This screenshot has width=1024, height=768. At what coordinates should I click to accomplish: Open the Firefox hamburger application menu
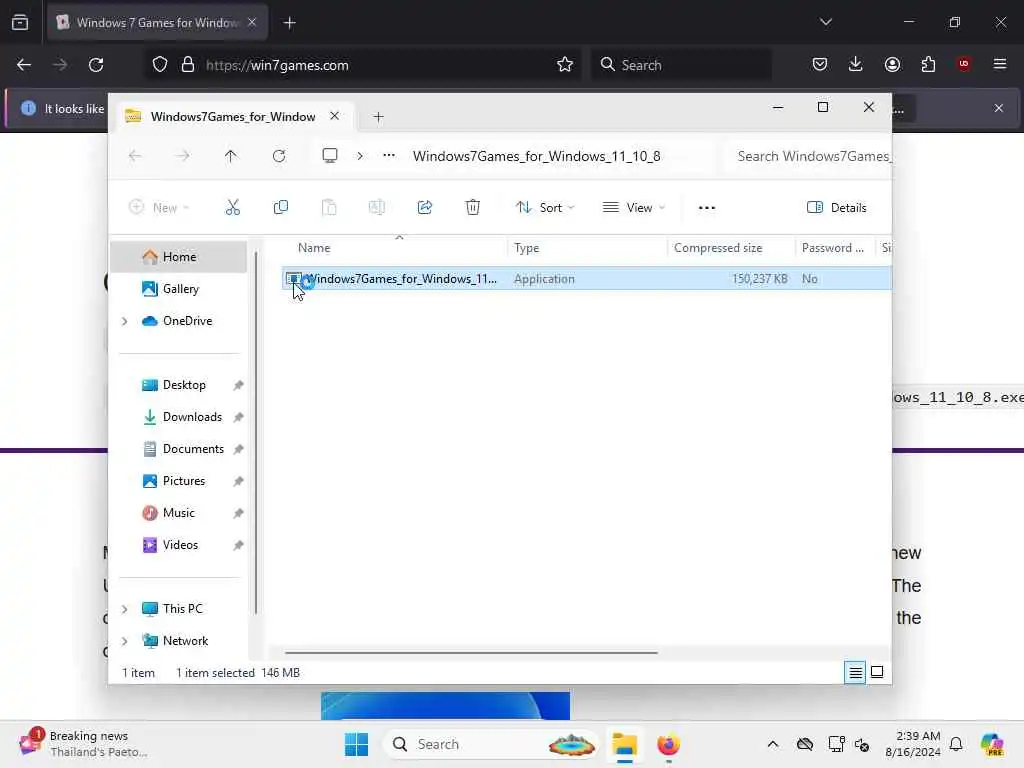999,64
